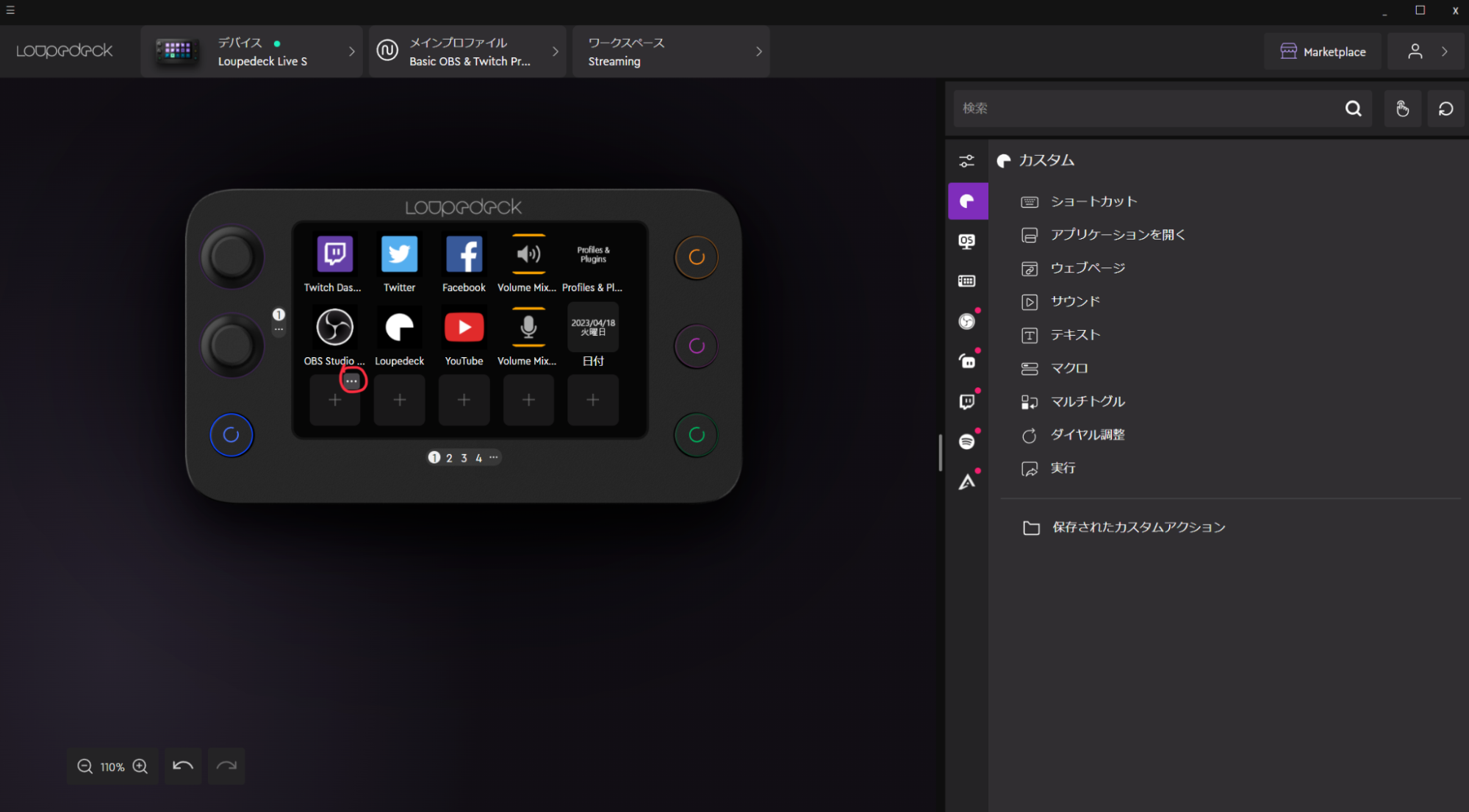Click the user profile icon
This screenshot has width=1469, height=812.
[x=1415, y=51]
